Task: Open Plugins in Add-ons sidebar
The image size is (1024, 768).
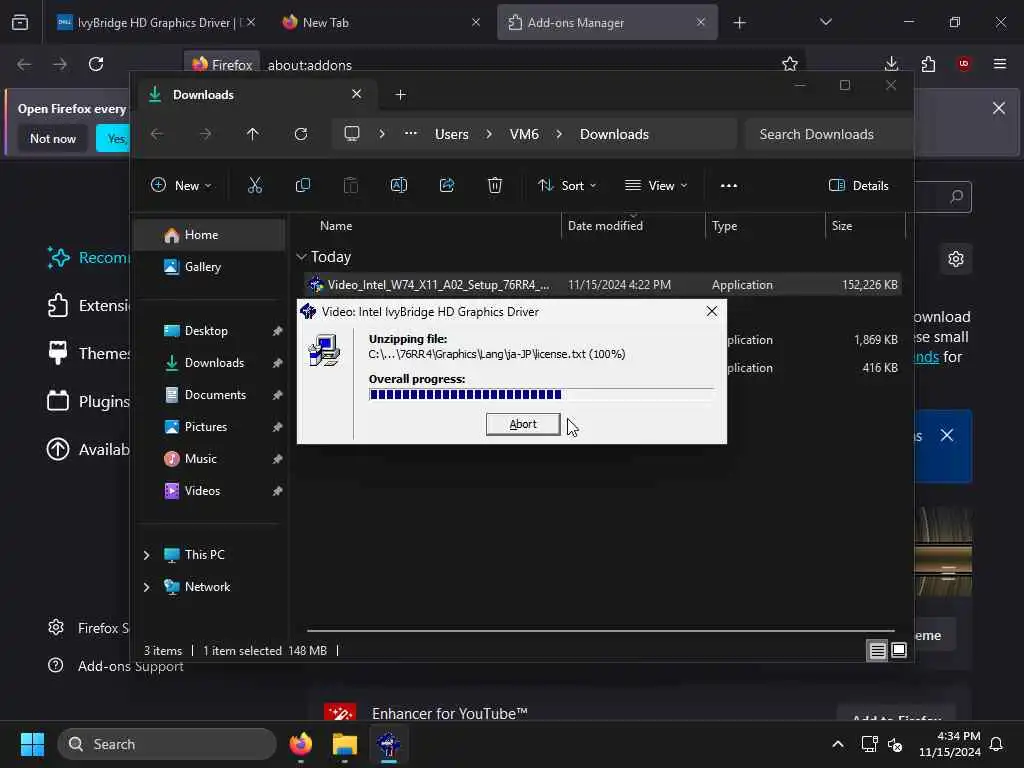Action: click(x=89, y=401)
